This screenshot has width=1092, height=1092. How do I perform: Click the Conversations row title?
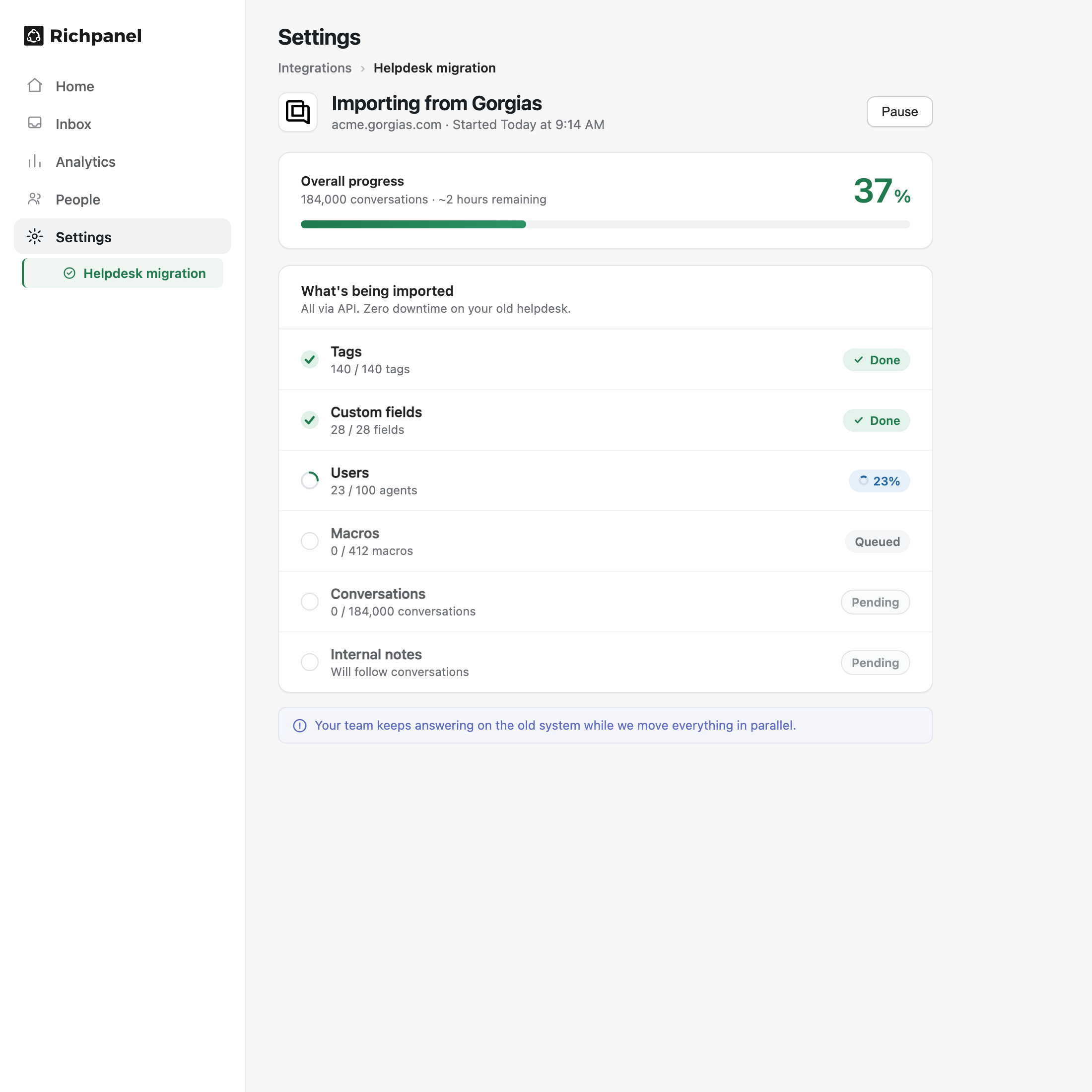pos(378,594)
